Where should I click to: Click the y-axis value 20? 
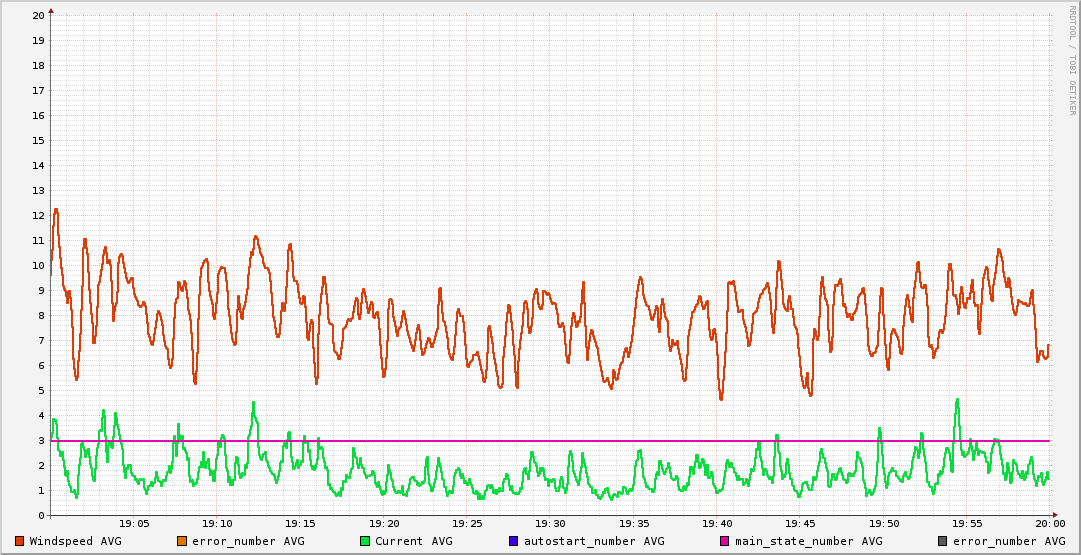pos(38,15)
